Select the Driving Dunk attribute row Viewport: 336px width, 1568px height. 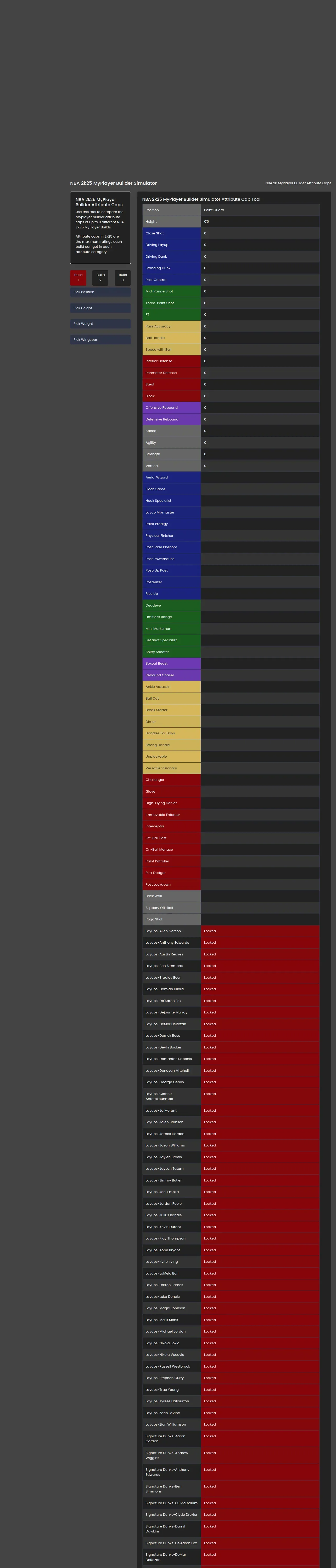[x=231, y=256]
